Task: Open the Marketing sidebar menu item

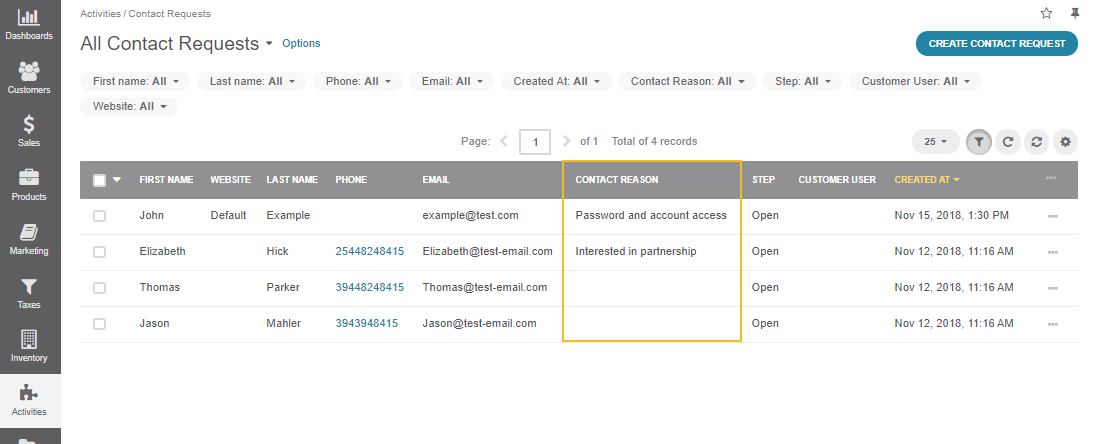Action: click(x=29, y=239)
